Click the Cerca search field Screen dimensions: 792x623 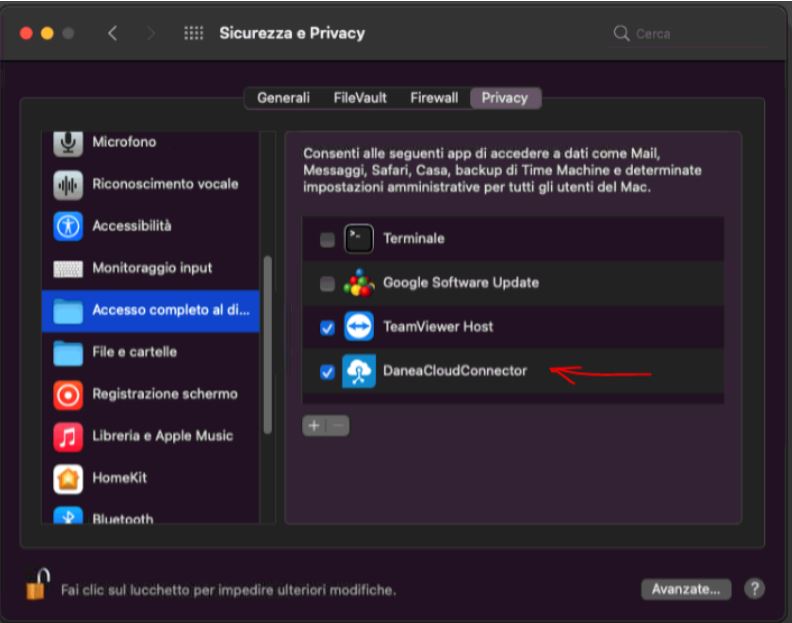click(x=688, y=34)
